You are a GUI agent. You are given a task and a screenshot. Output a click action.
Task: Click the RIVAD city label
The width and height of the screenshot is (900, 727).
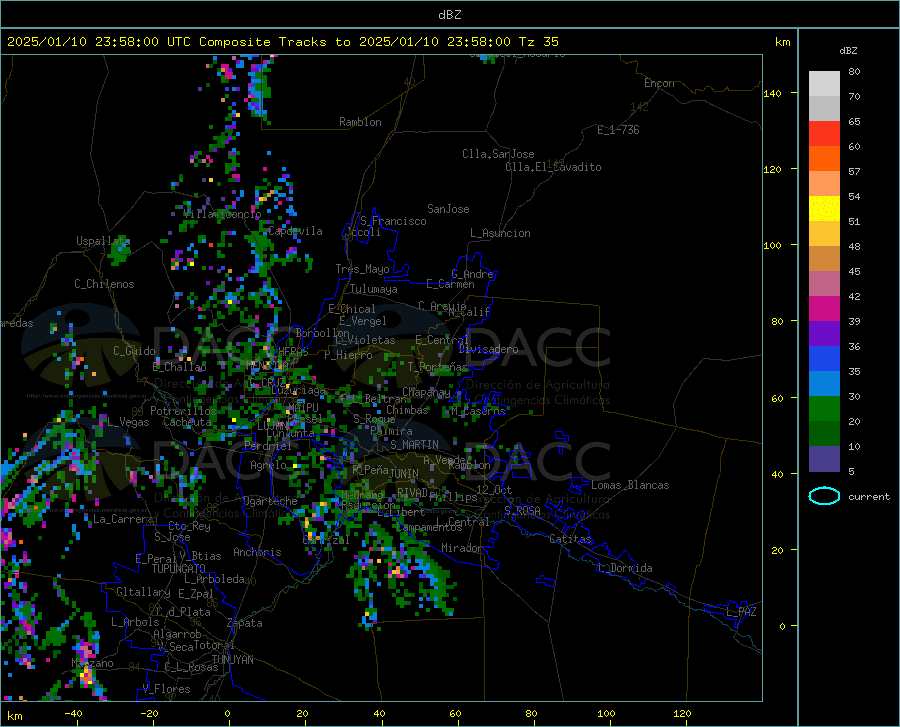(x=412, y=493)
